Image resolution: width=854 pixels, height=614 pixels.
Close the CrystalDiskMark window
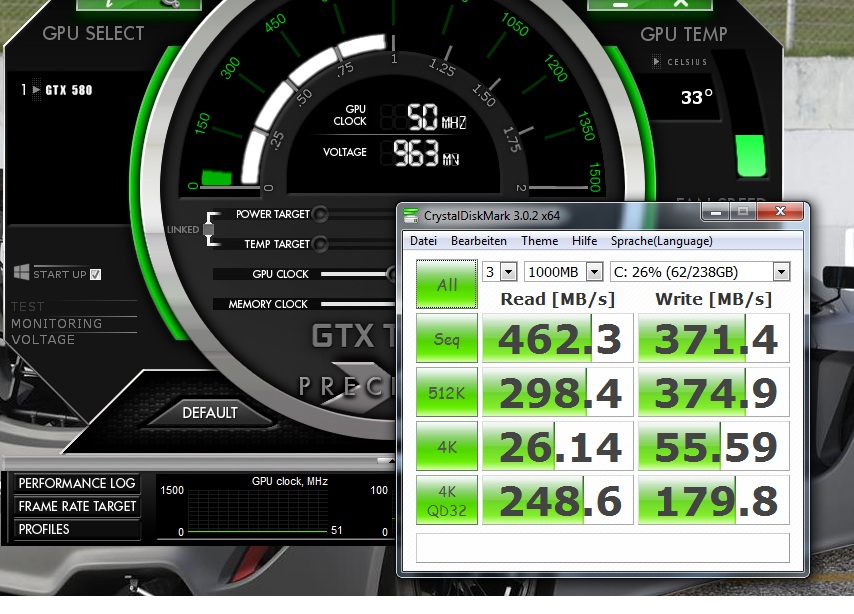click(x=780, y=211)
